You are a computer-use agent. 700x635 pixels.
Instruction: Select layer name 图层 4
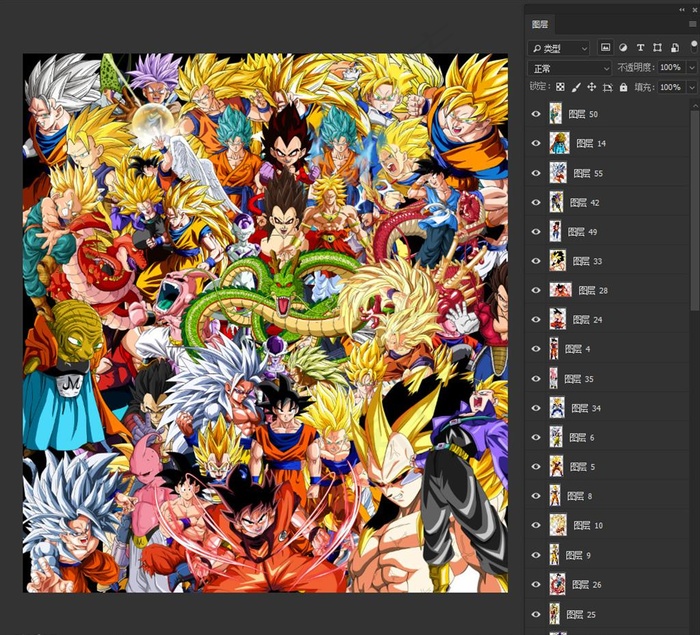[578, 349]
